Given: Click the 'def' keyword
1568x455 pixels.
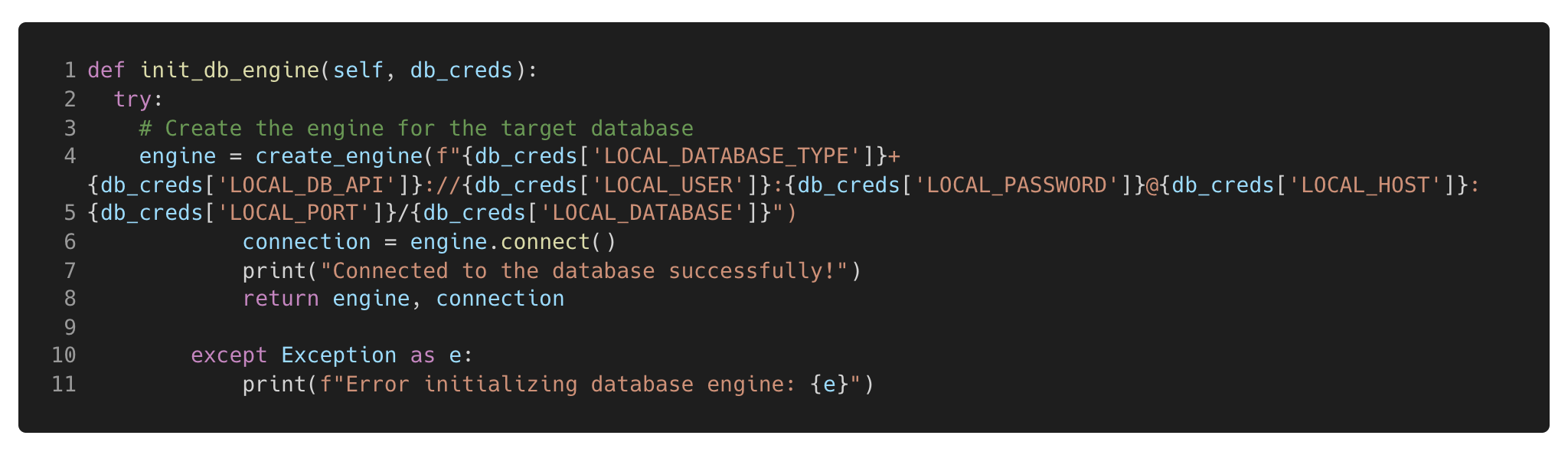Looking at the screenshot, I should tap(106, 70).
